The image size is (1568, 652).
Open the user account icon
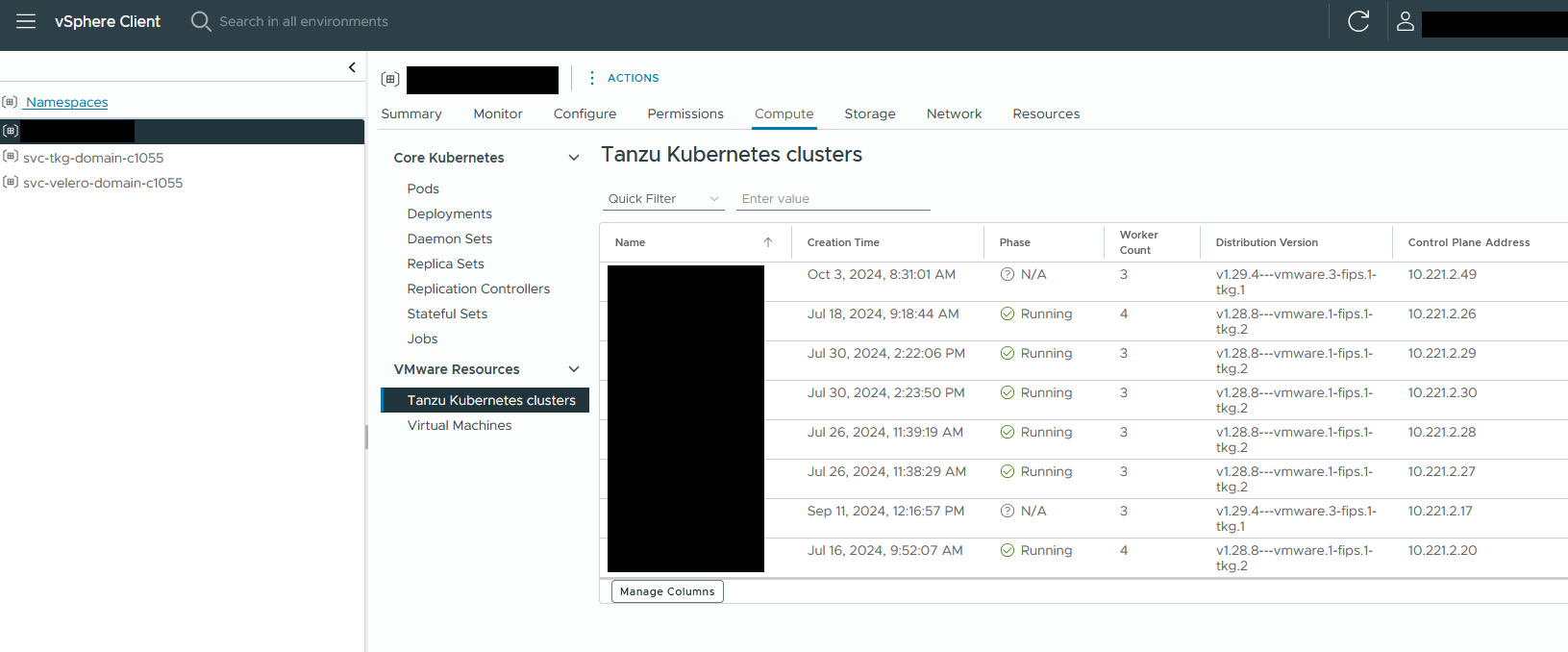[x=1405, y=21]
